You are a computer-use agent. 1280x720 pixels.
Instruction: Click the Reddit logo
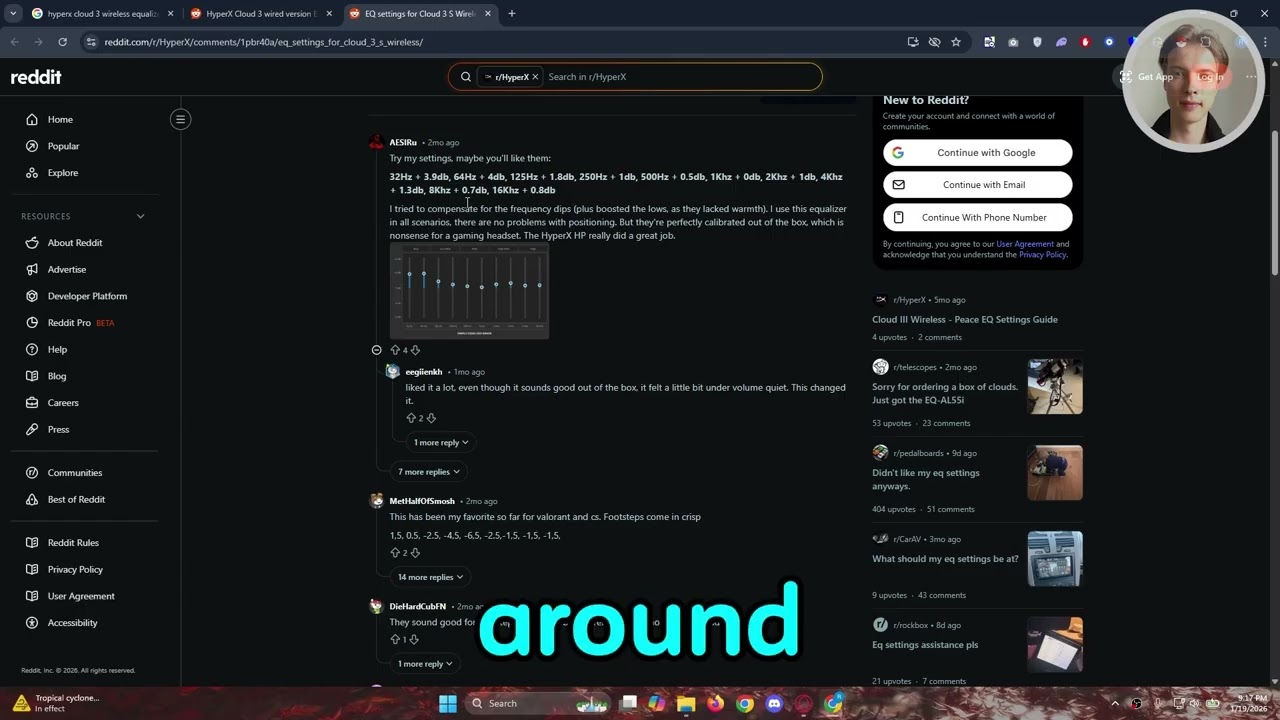click(x=36, y=77)
